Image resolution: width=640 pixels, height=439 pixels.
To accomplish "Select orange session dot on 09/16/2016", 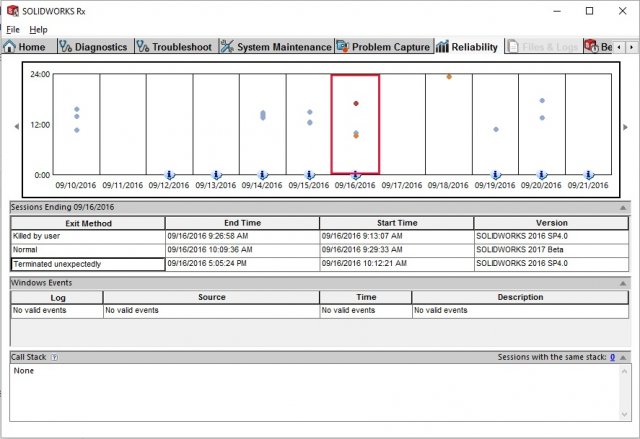I will pos(356,136).
